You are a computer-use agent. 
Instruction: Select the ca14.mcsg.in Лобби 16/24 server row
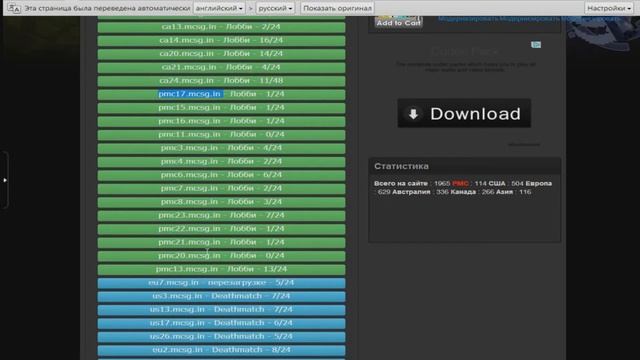click(x=221, y=40)
